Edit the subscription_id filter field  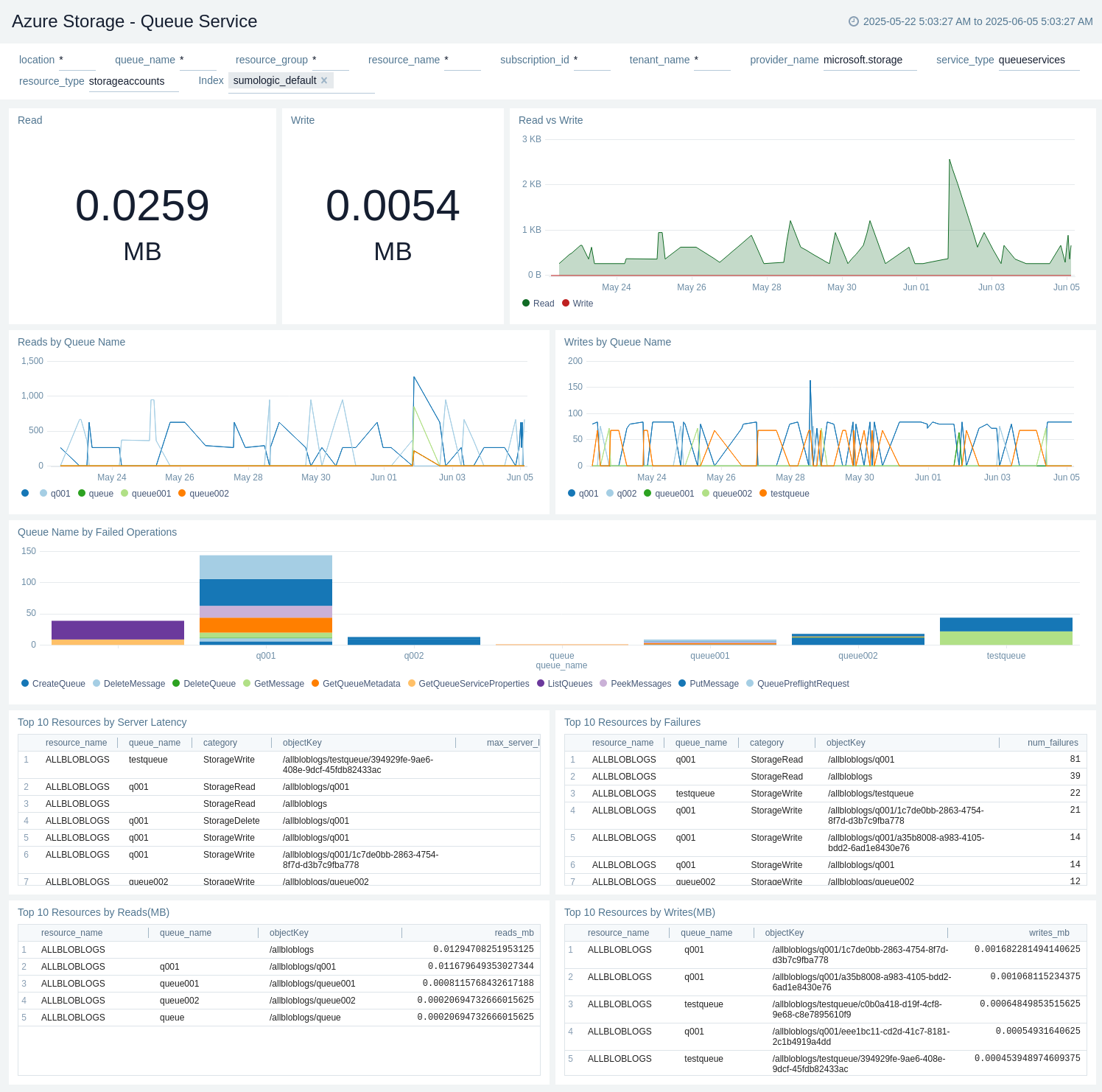tap(592, 60)
